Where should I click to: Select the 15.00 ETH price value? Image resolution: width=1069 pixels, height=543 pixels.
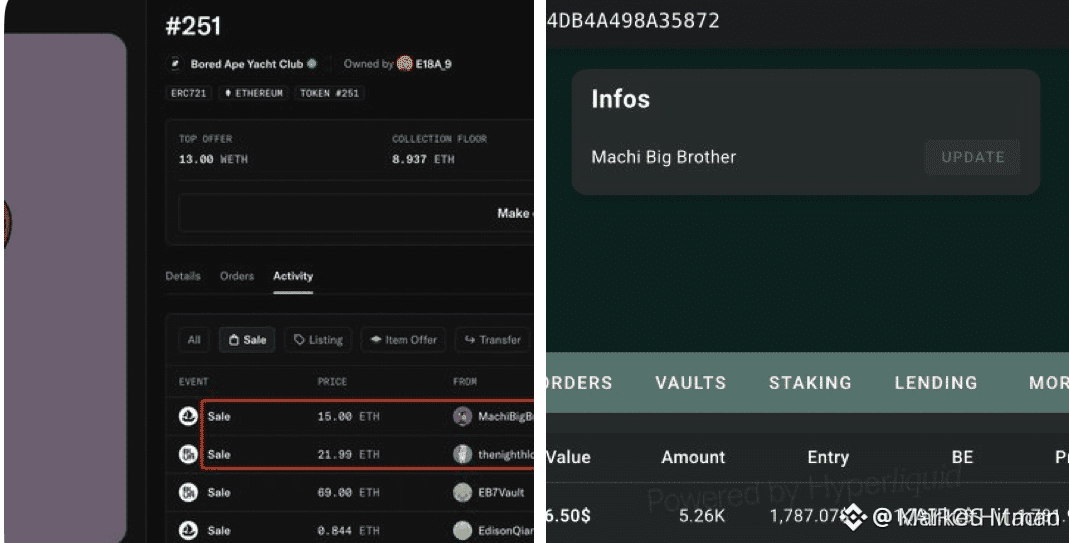pos(348,416)
